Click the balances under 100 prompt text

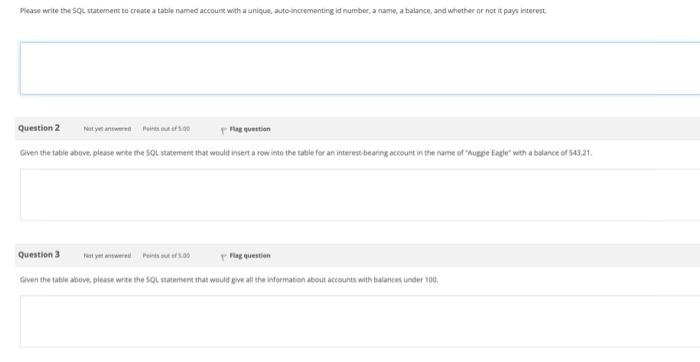point(229,280)
